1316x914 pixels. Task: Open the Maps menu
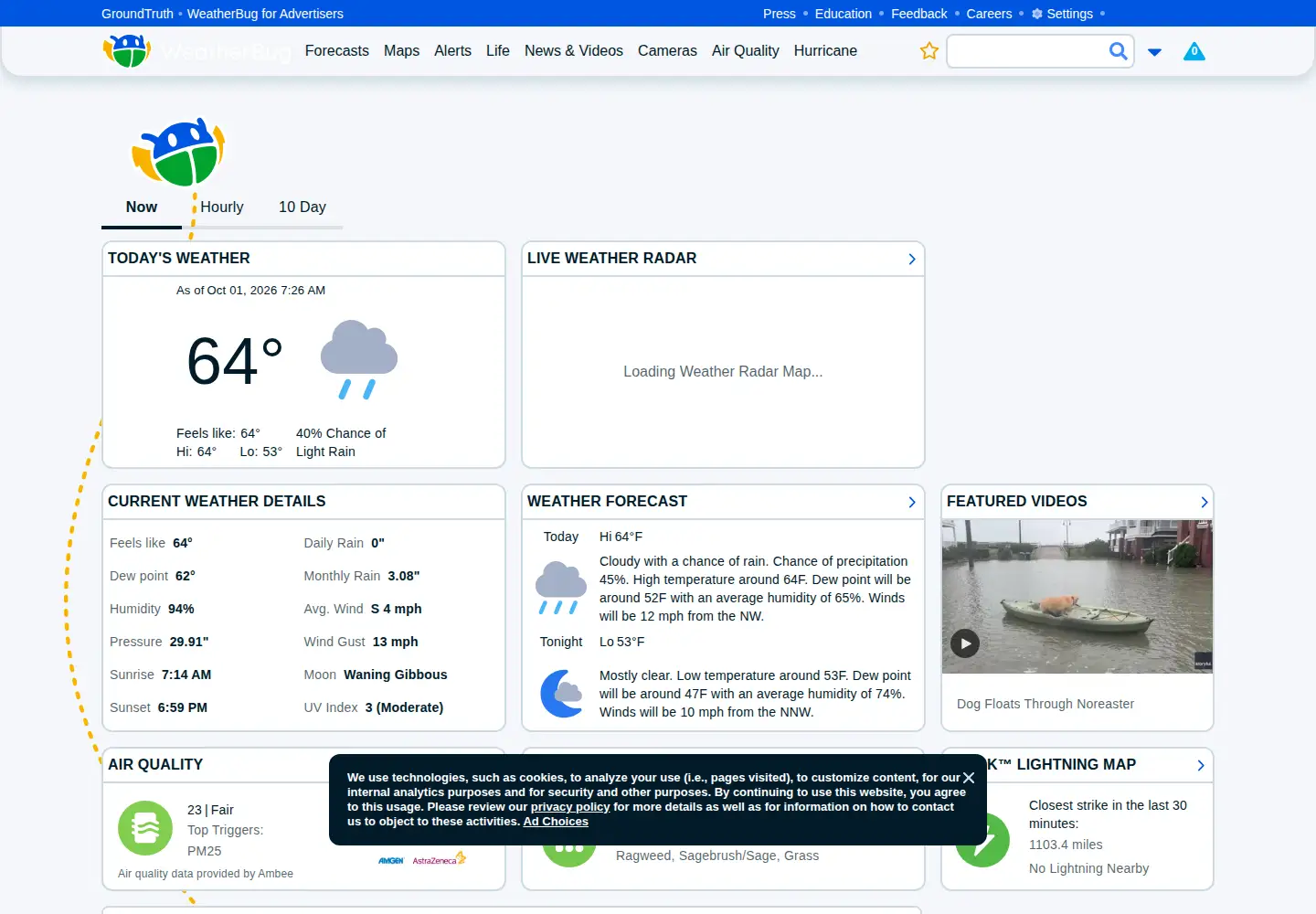pyautogui.click(x=401, y=51)
